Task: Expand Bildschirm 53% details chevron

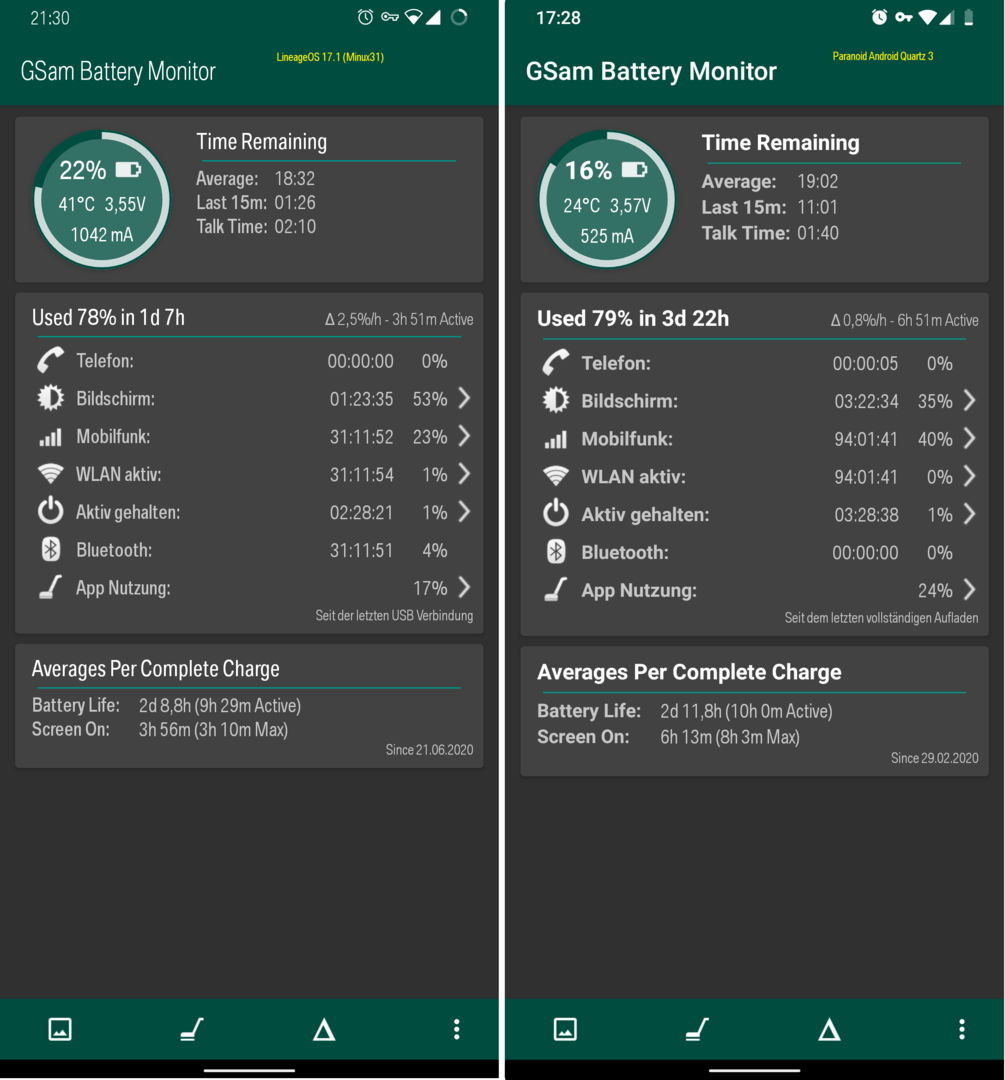Action: (x=464, y=397)
